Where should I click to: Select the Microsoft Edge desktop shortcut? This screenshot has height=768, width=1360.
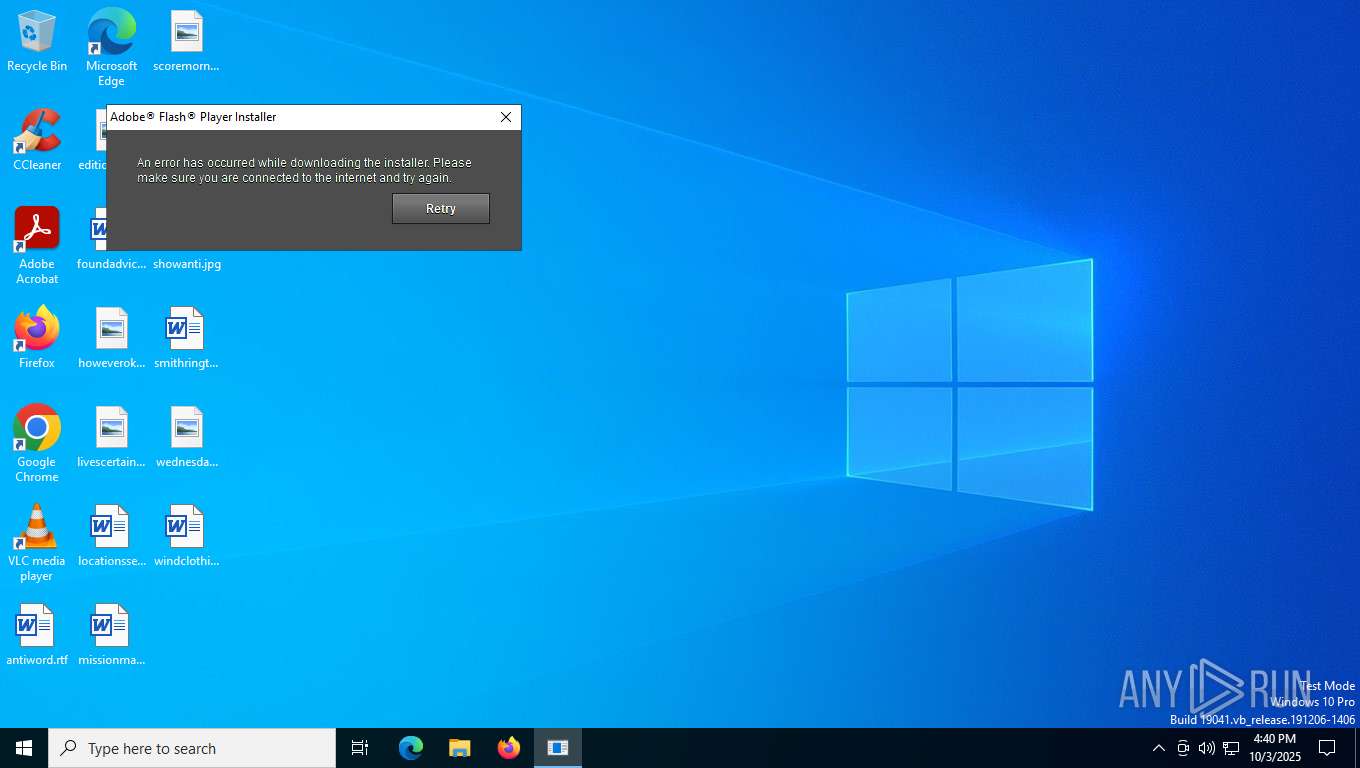tap(111, 47)
